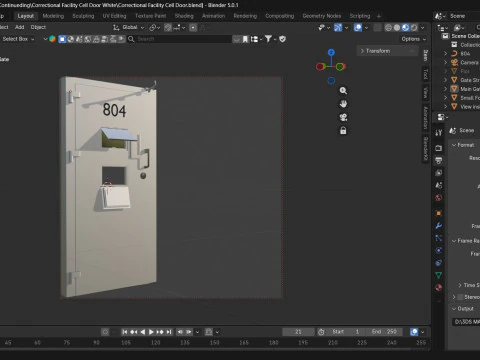
Task: Toggle snapping with the magnet icon
Action: pyautogui.click(x=168, y=28)
